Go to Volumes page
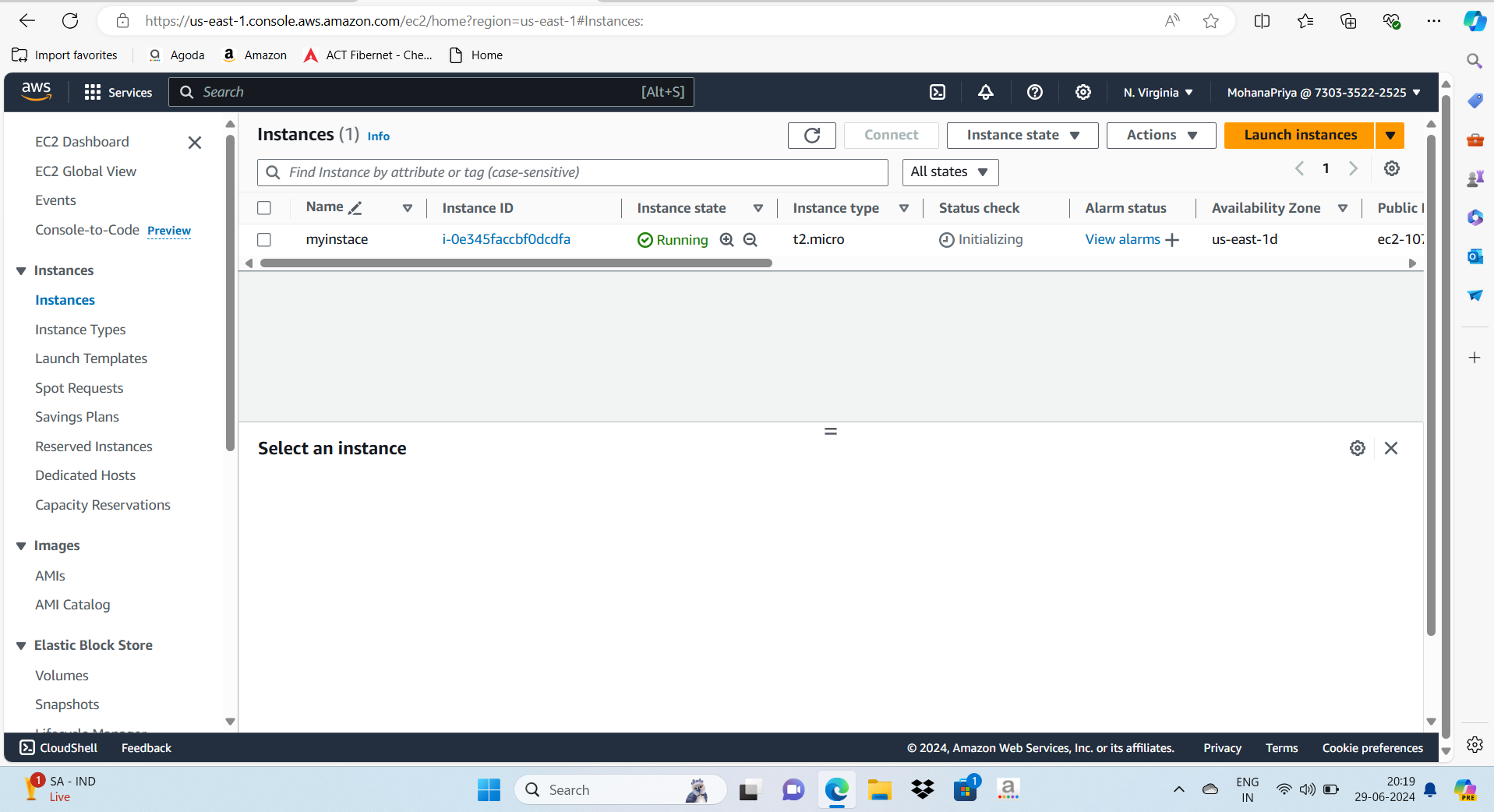 tap(62, 676)
